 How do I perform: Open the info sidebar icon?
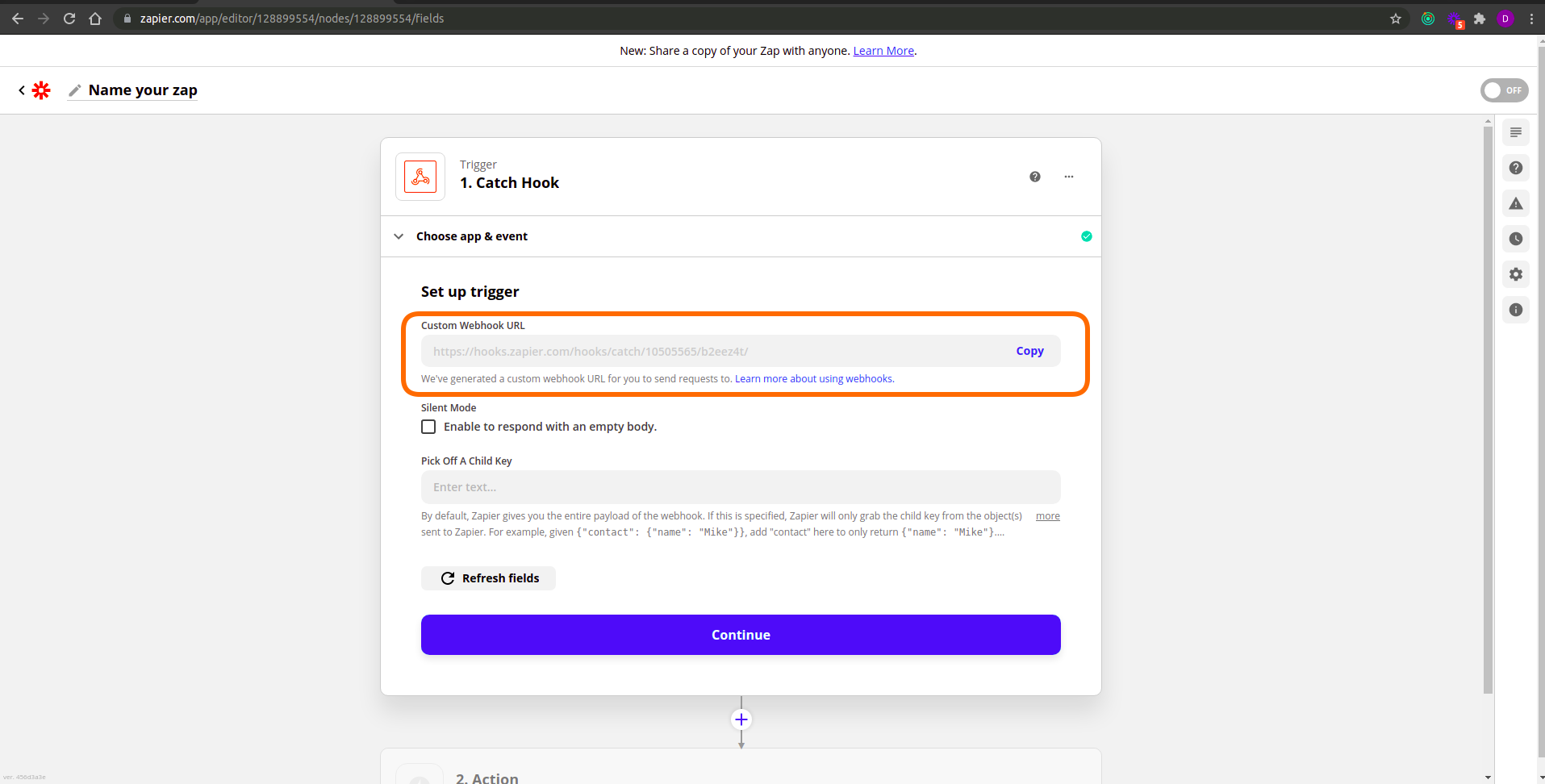pyautogui.click(x=1516, y=310)
